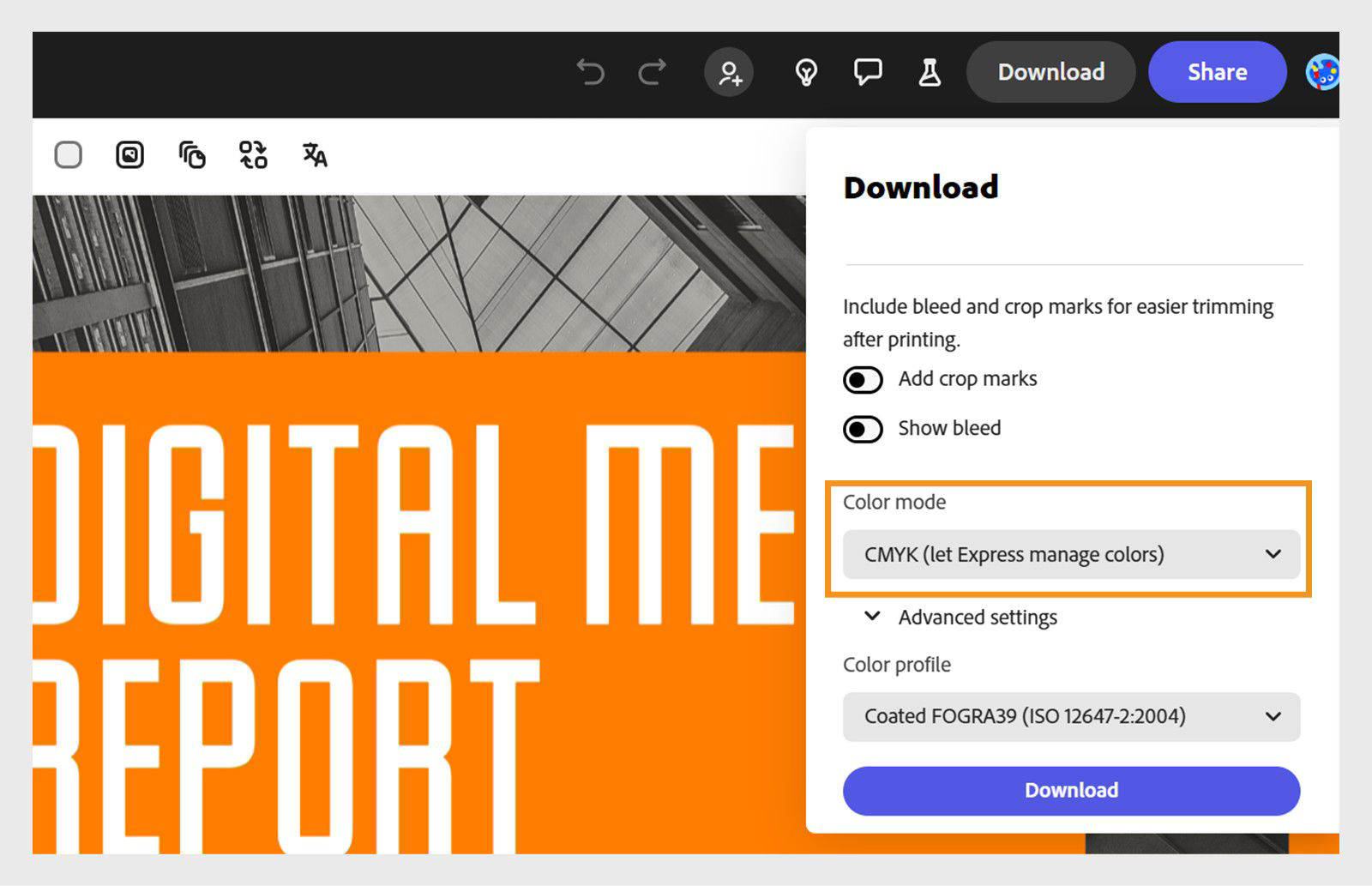Click the translate text icon
Image resolution: width=1372 pixels, height=886 pixels.
tap(315, 155)
